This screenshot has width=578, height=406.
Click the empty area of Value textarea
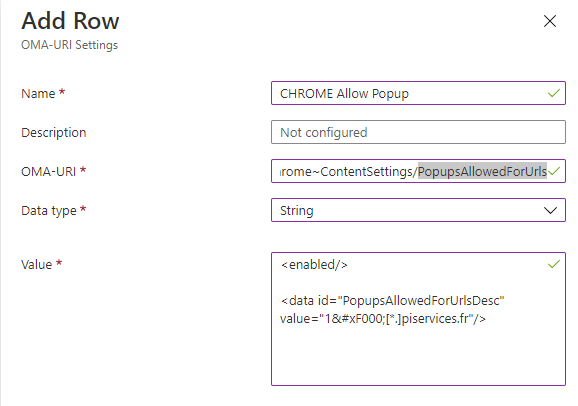coord(418,356)
